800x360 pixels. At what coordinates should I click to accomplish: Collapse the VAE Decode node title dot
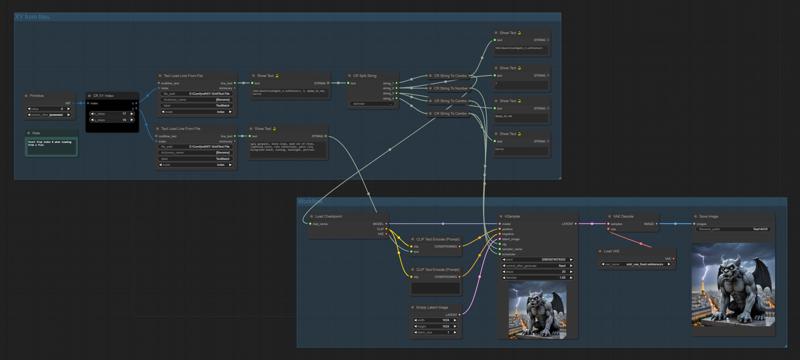click(610, 216)
